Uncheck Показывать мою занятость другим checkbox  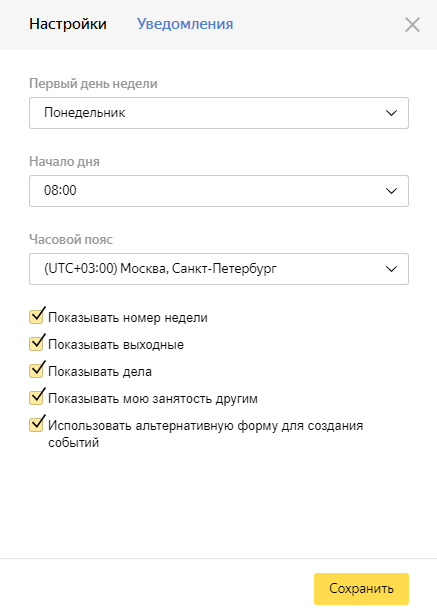(x=36, y=397)
